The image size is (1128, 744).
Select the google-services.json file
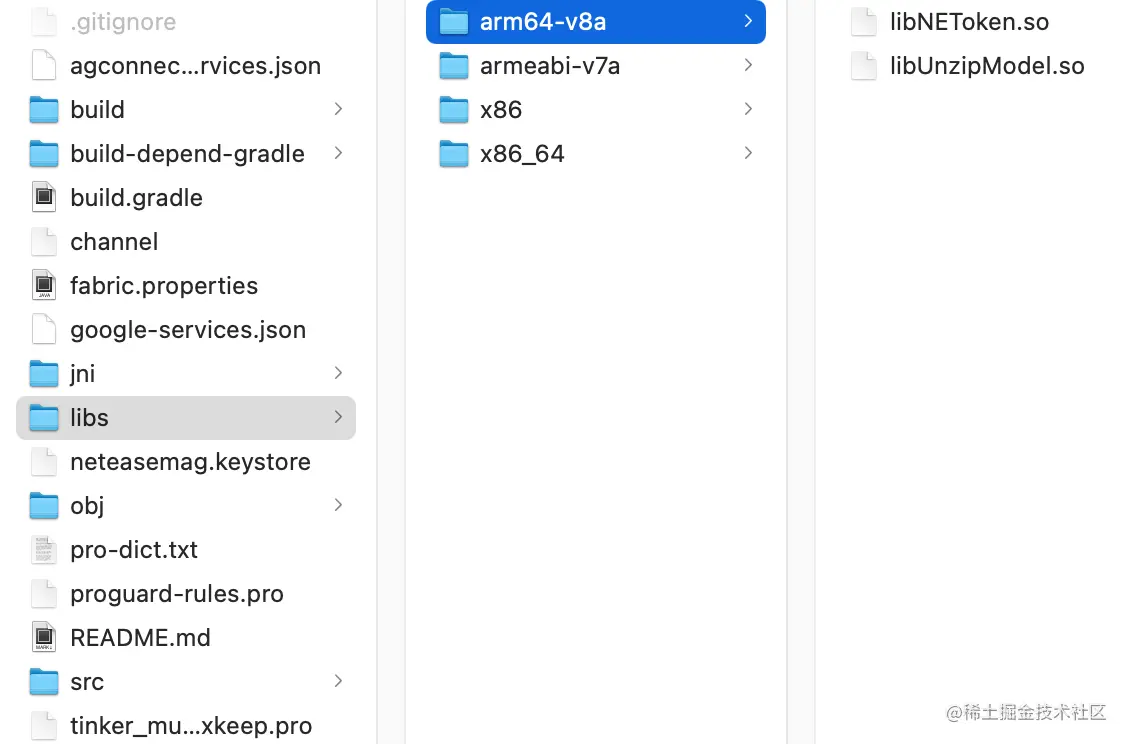[x=188, y=330]
